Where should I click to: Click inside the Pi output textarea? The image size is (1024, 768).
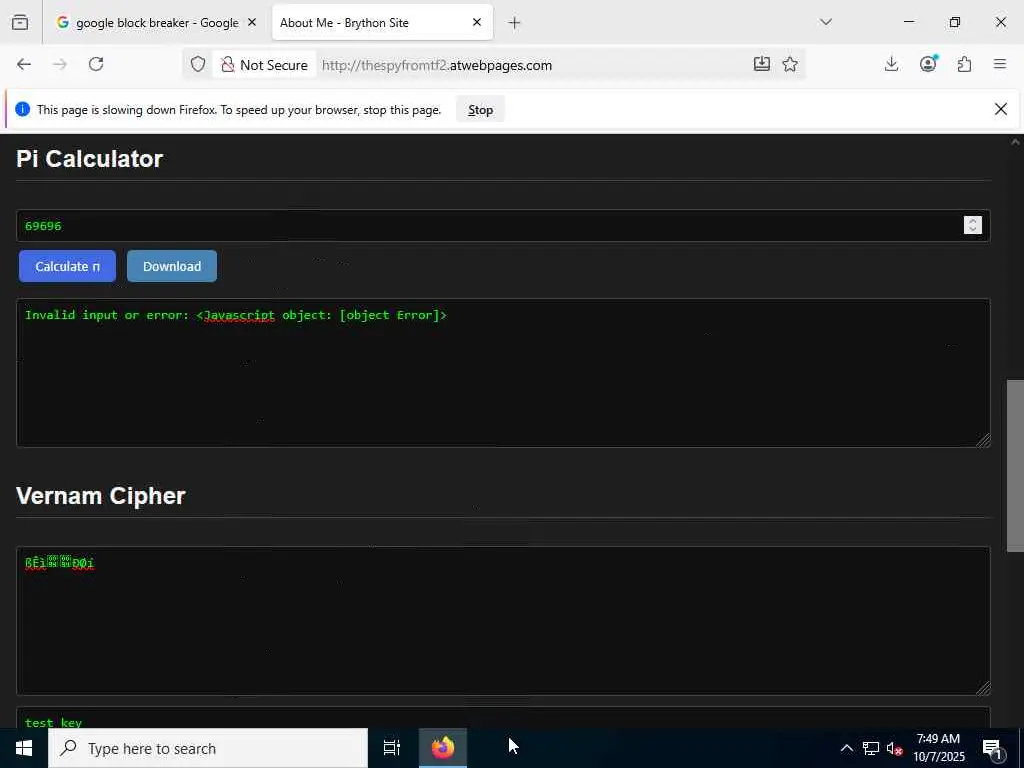click(503, 373)
